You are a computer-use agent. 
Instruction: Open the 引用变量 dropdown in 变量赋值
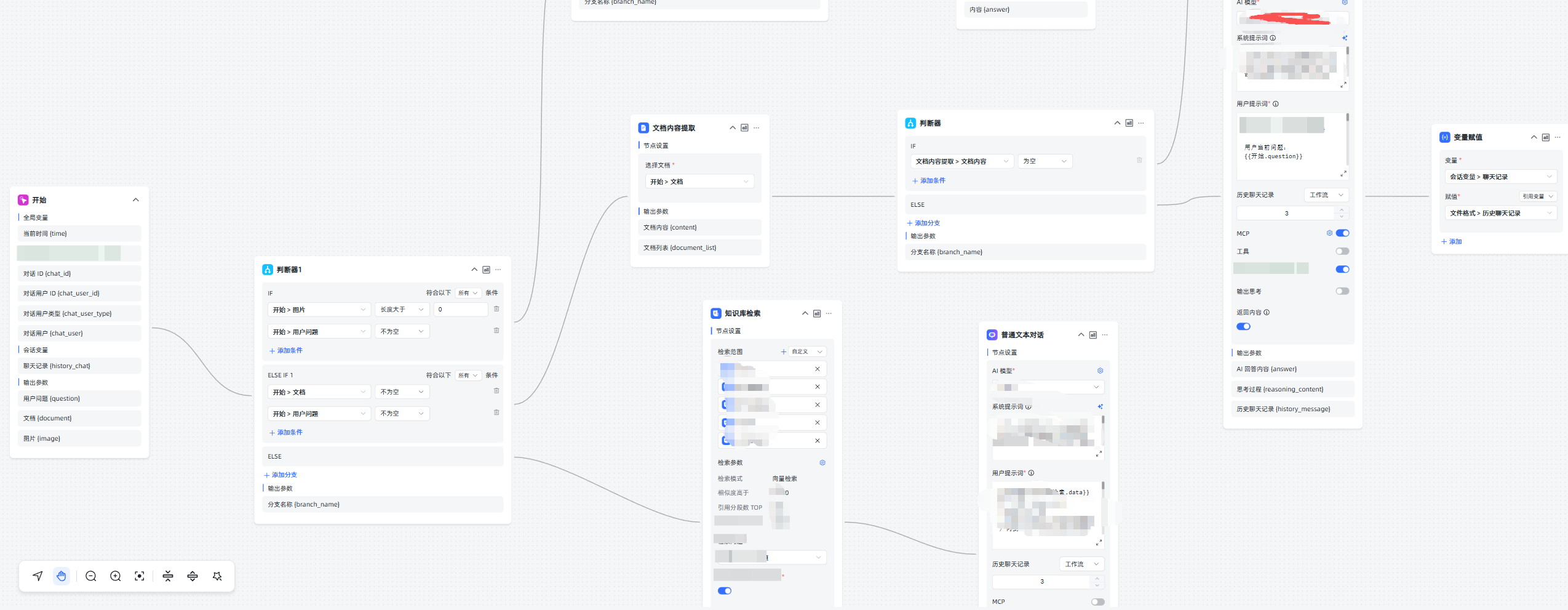coord(1537,196)
